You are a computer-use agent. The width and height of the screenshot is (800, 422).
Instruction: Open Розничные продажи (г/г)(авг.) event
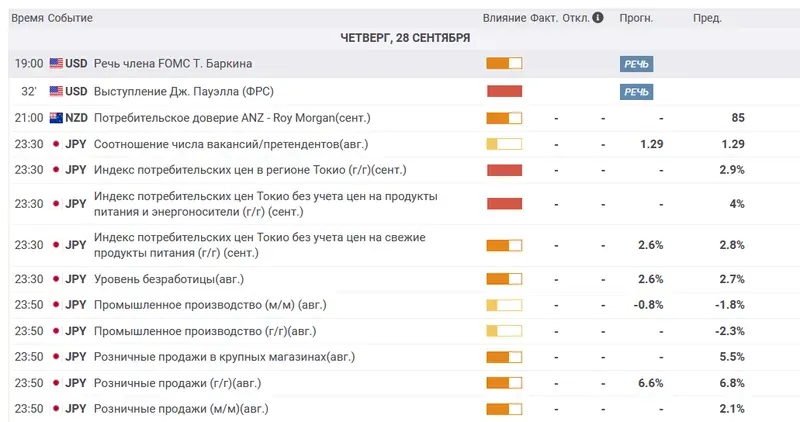(x=178, y=383)
